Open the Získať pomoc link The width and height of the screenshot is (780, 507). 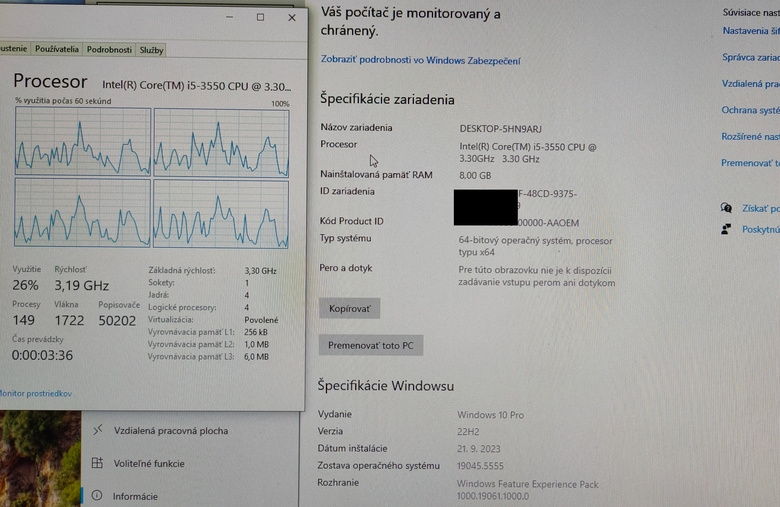point(761,208)
